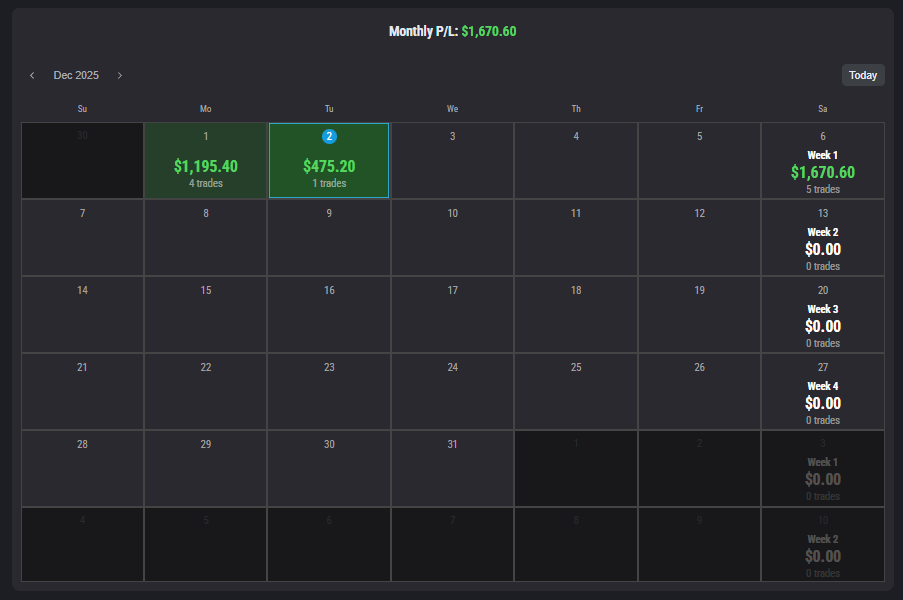The image size is (903, 600).
Task: Click the dimmed November 30 cell
Action: (x=82, y=161)
